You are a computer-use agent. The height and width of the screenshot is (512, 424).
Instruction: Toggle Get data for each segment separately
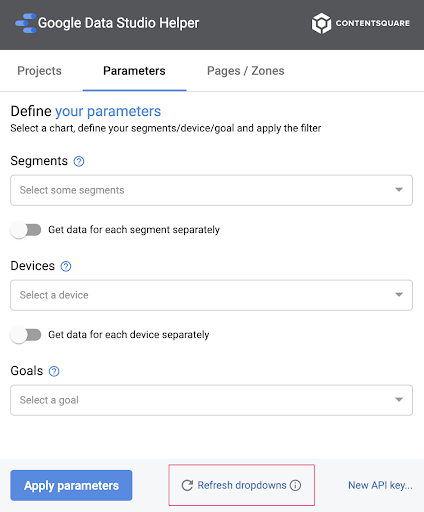[x=26, y=230]
